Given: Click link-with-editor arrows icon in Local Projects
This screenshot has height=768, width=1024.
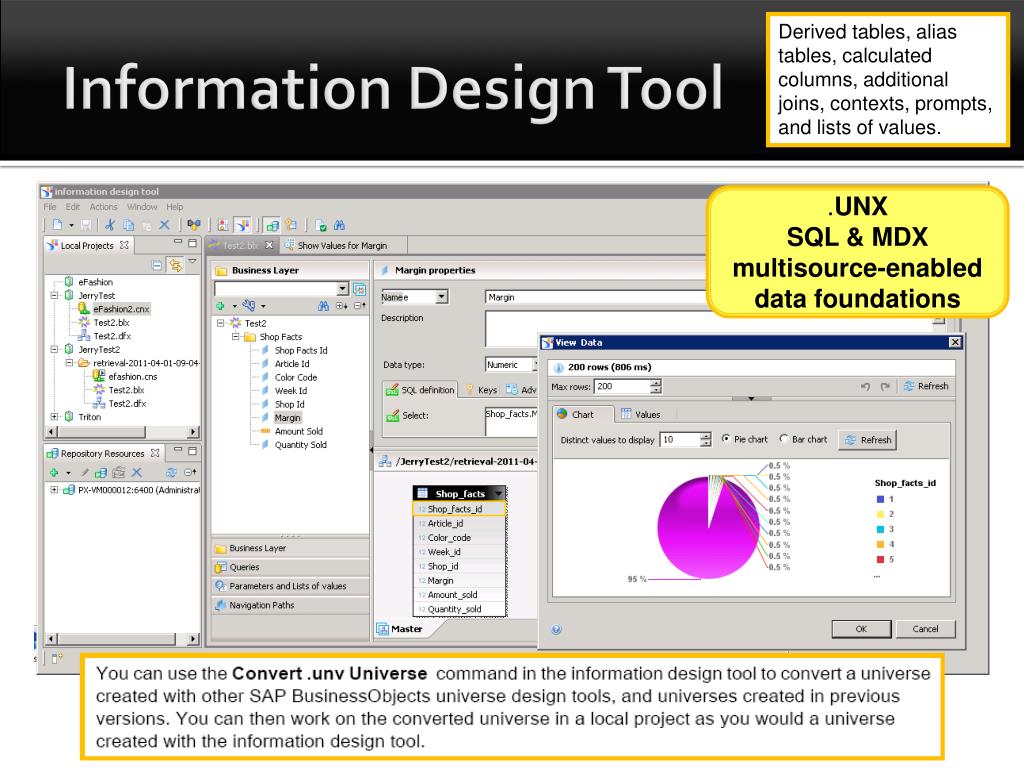Looking at the screenshot, I should pyautogui.click(x=175, y=264).
